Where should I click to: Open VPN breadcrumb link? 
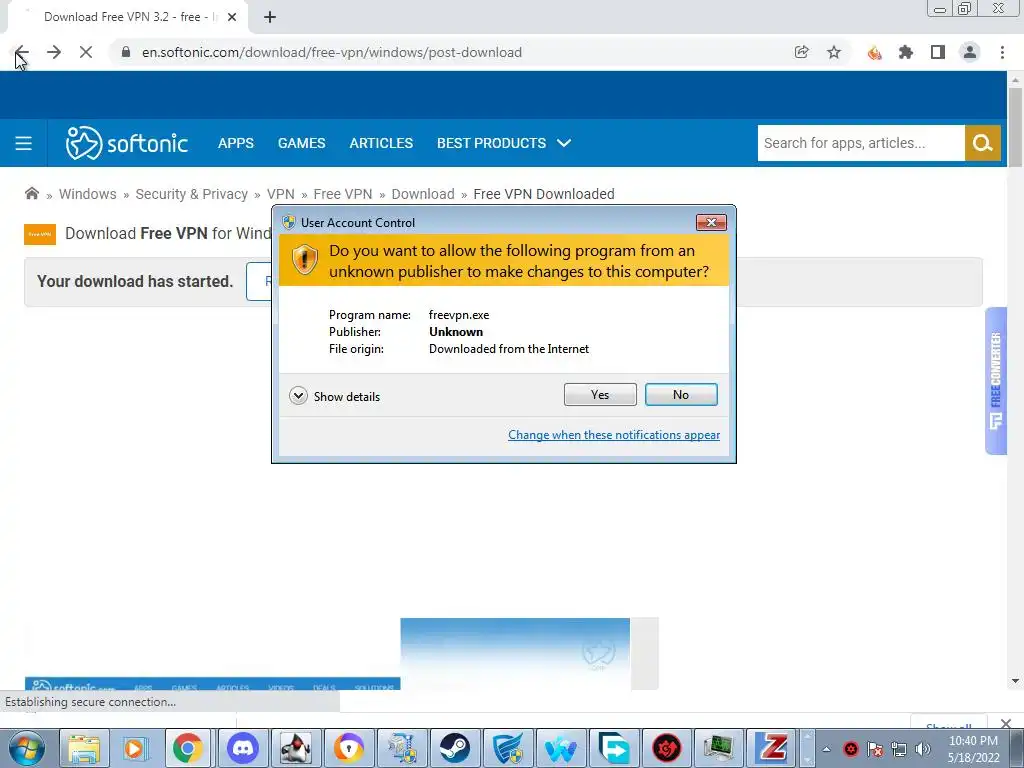click(x=281, y=194)
